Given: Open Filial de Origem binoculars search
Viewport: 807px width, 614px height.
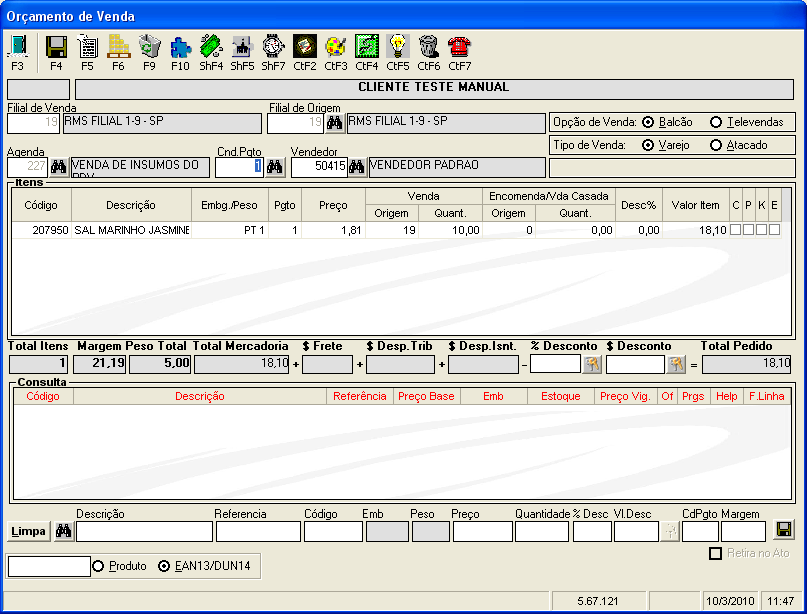Looking at the screenshot, I should tap(335, 123).
